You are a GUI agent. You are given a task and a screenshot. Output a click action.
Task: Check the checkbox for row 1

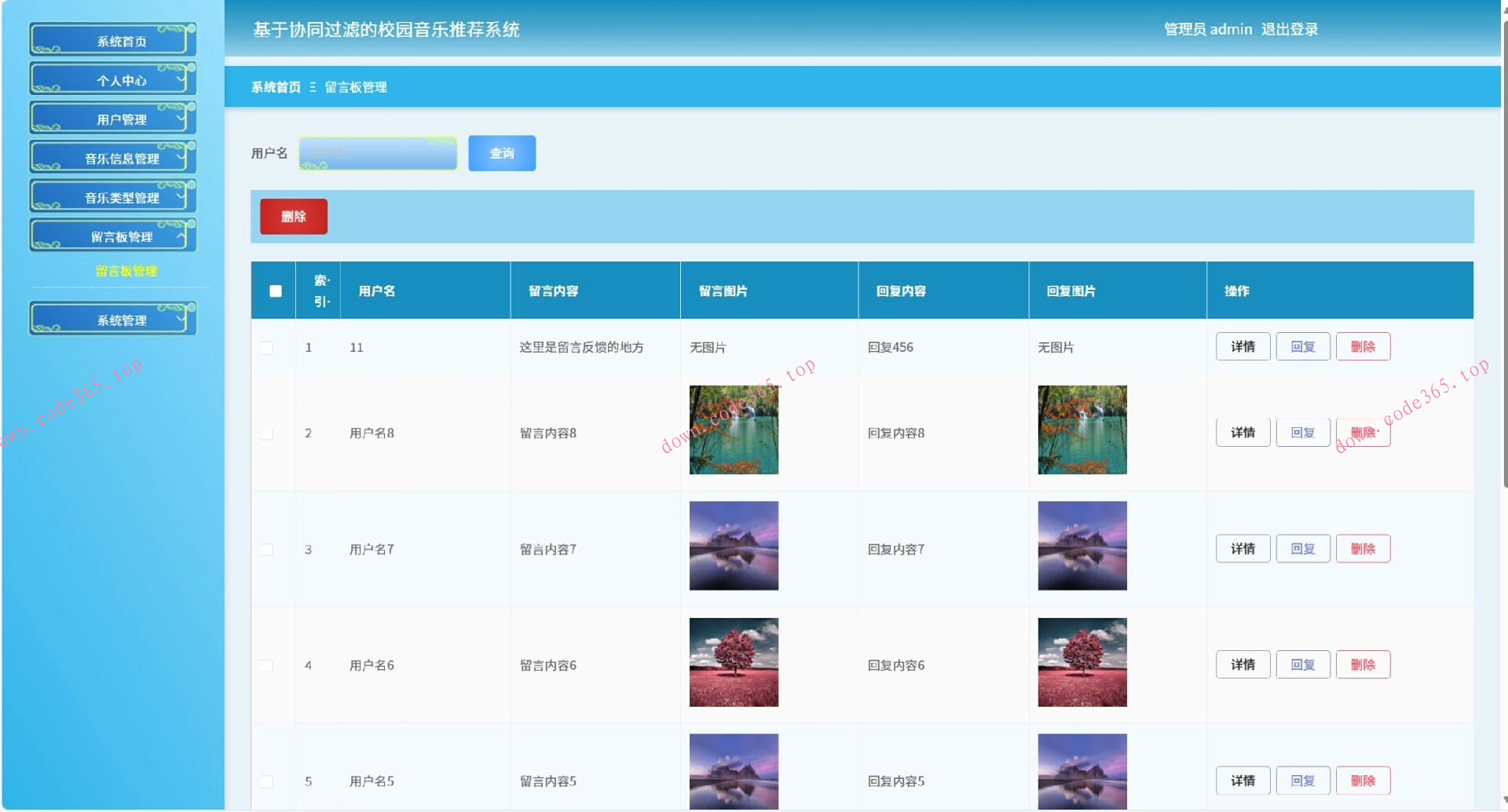pyautogui.click(x=267, y=348)
